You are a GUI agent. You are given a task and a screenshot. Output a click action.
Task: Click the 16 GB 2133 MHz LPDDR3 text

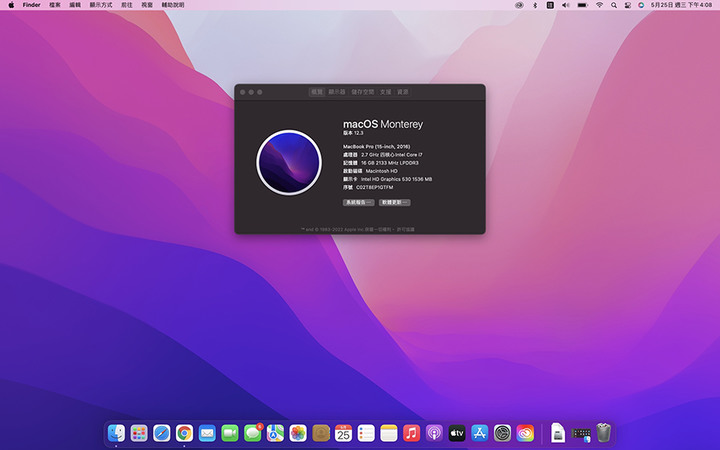(389, 163)
